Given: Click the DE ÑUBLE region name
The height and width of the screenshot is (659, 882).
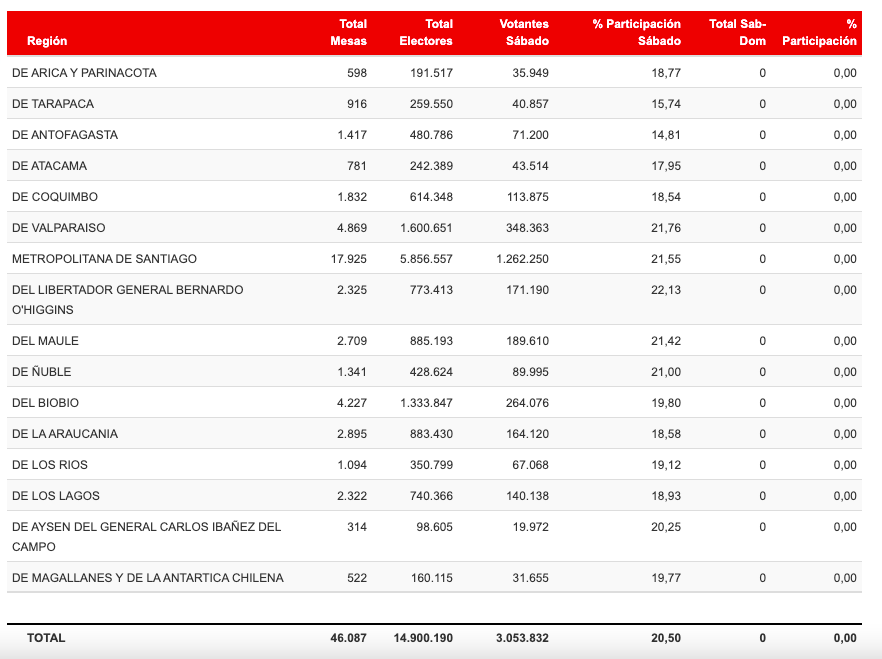Looking at the screenshot, I should (x=42, y=372).
